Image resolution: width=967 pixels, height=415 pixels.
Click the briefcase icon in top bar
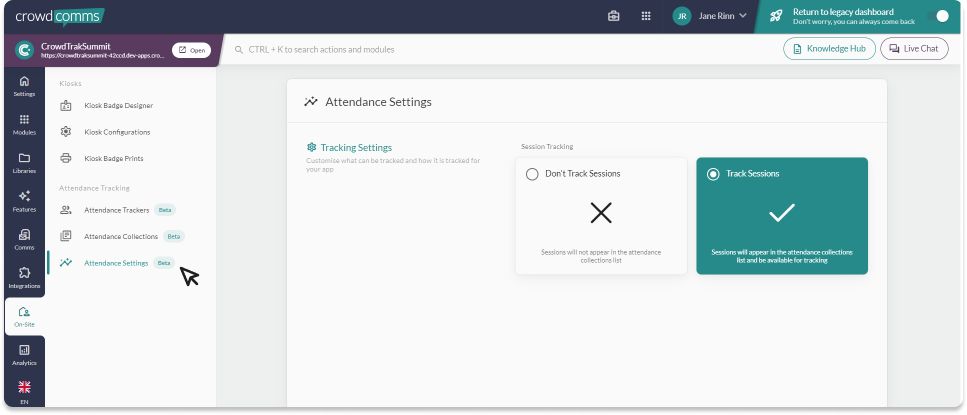point(614,16)
